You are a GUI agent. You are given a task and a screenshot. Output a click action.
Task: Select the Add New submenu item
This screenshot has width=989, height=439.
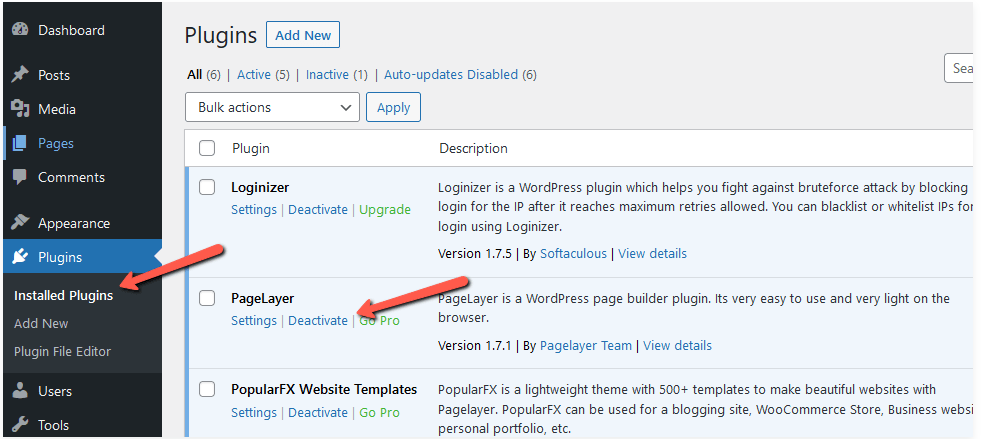click(x=41, y=324)
